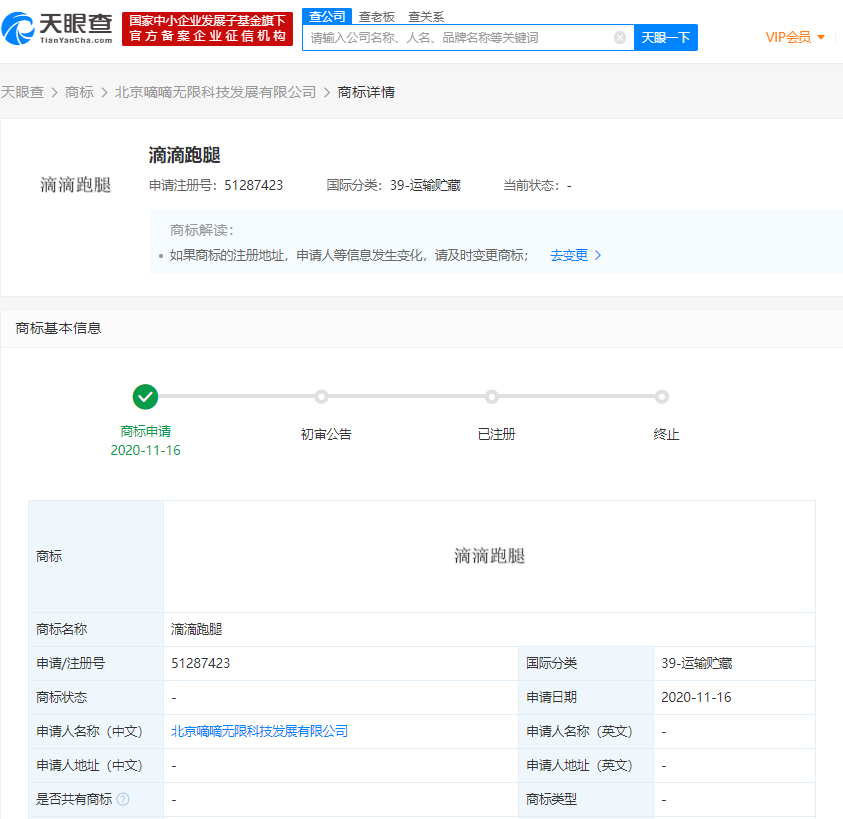Viewport: 843px width, 819px height.
Task: Click the 终止 progress circle
Action: click(662, 397)
